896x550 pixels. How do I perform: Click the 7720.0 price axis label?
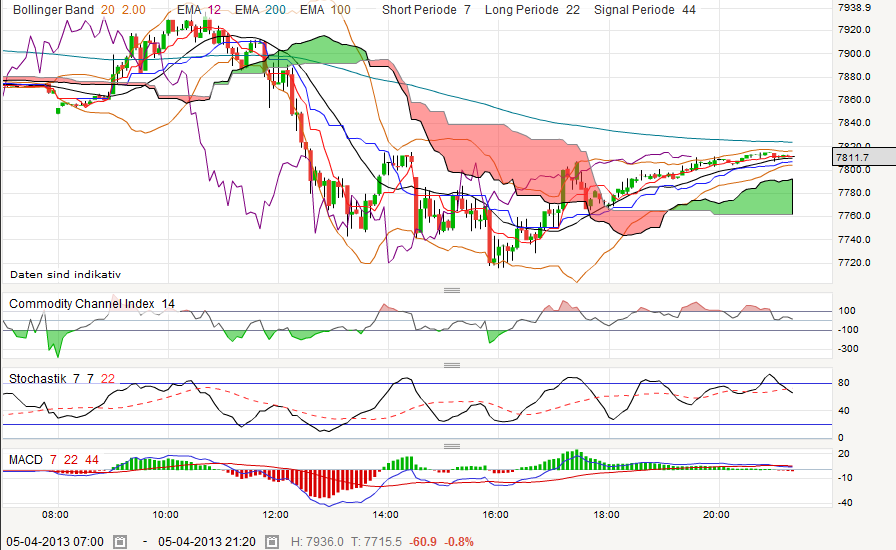pos(854,263)
